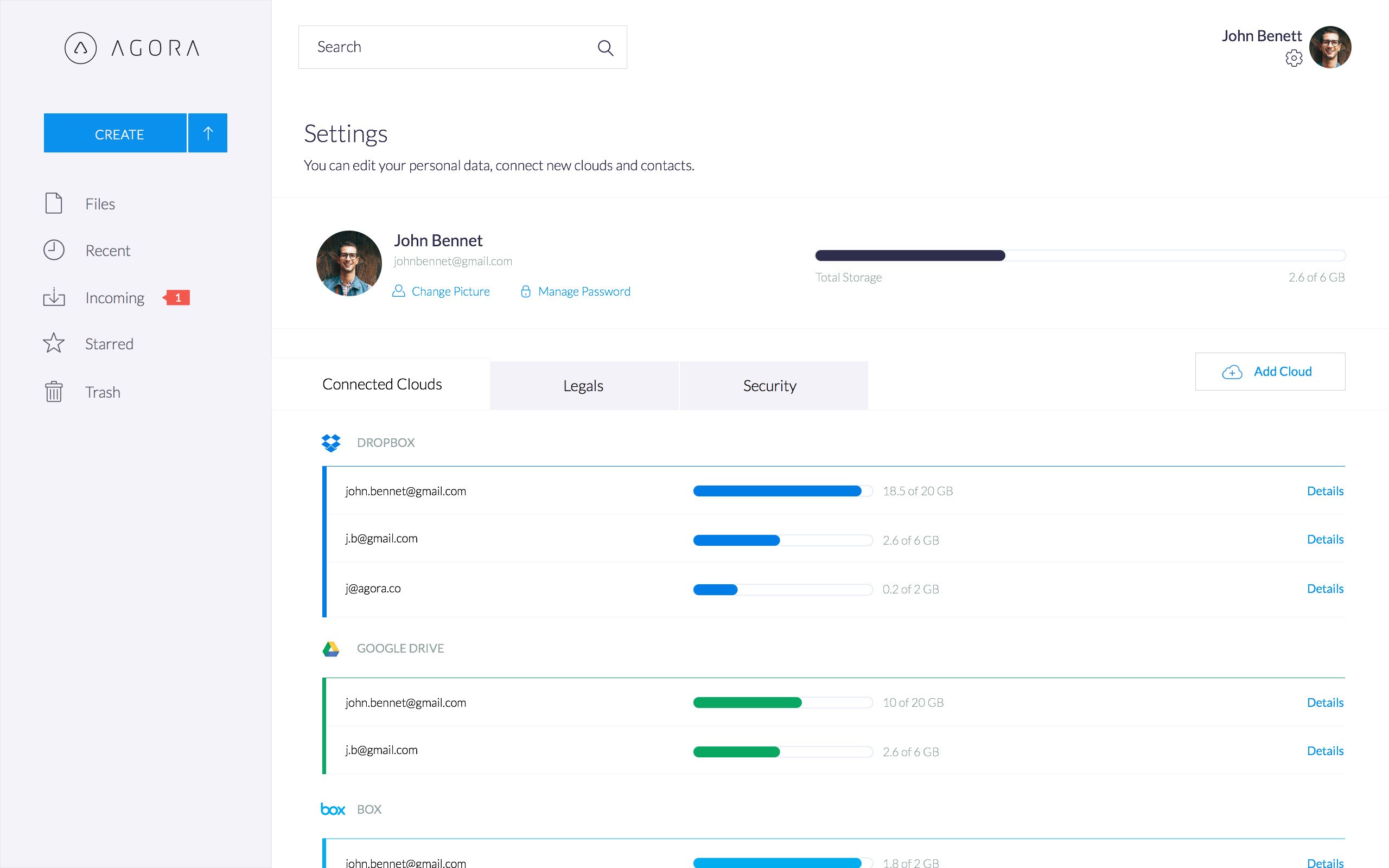Click the Recent clock icon
This screenshot has height=868, width=1389.
point(54,250)
